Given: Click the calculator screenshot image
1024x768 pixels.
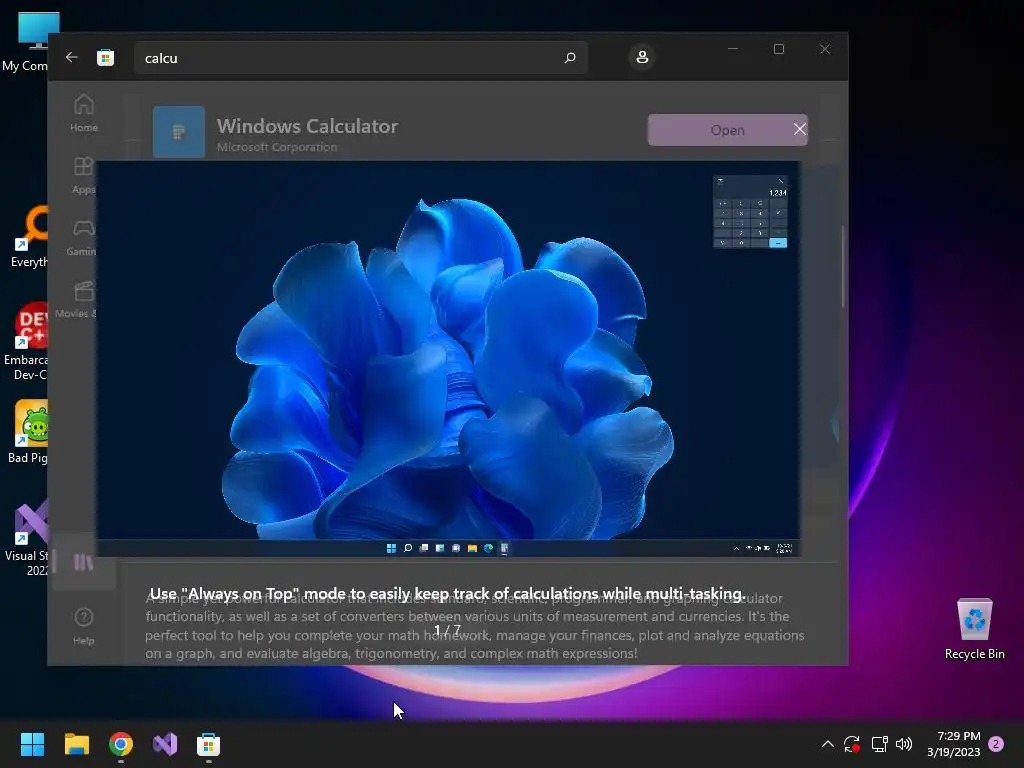Looking at the screenshot, I should pos(448,359).
